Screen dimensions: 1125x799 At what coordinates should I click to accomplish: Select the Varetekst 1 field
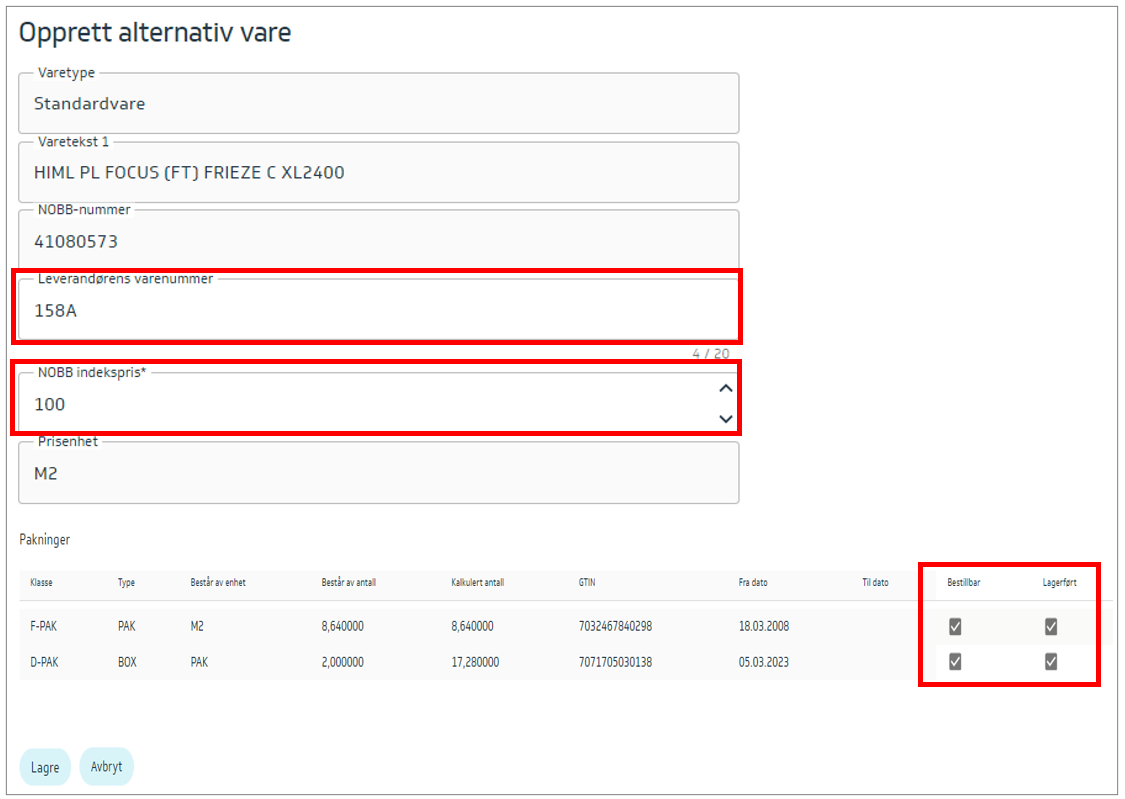coord(378,173)
